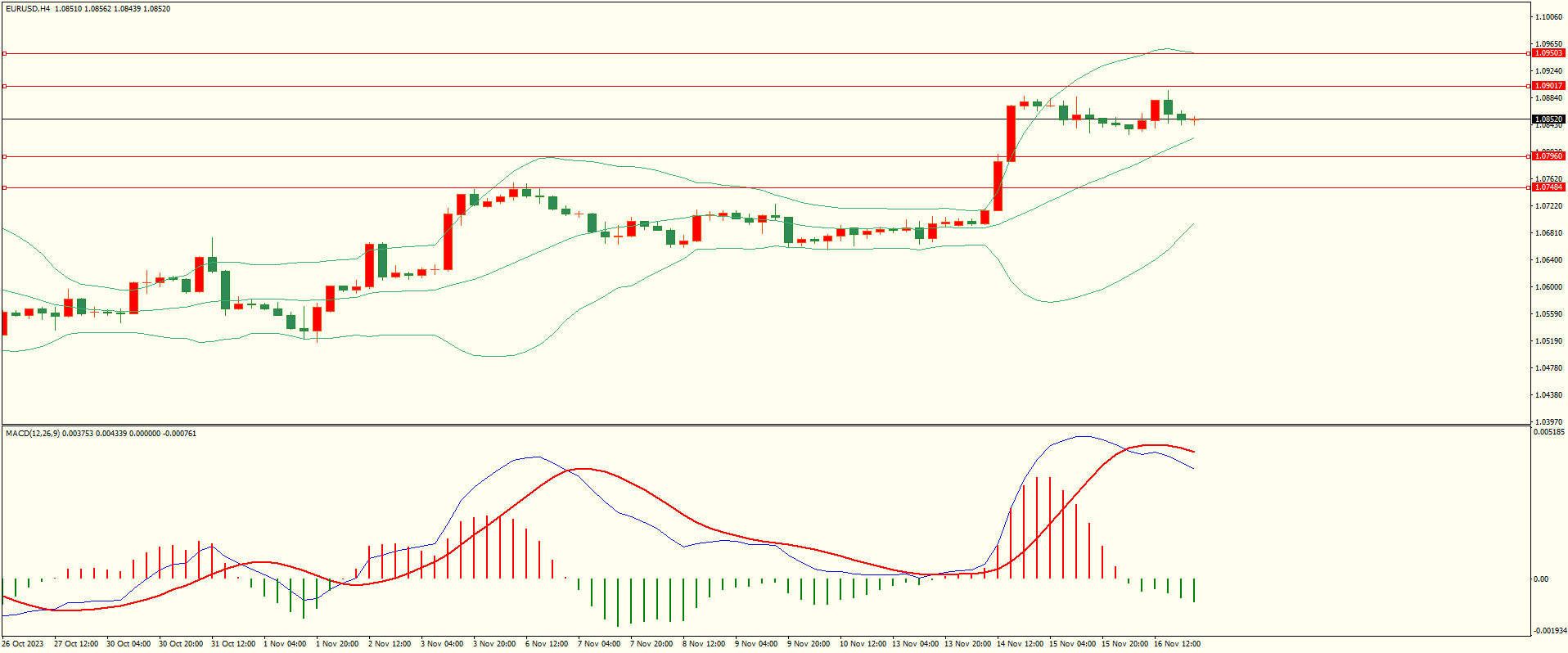Select the 6 Nov 12:00 time label
The height and width of the screenshot is (653, 1568).
pyautogui.click(x=546, y=644)
